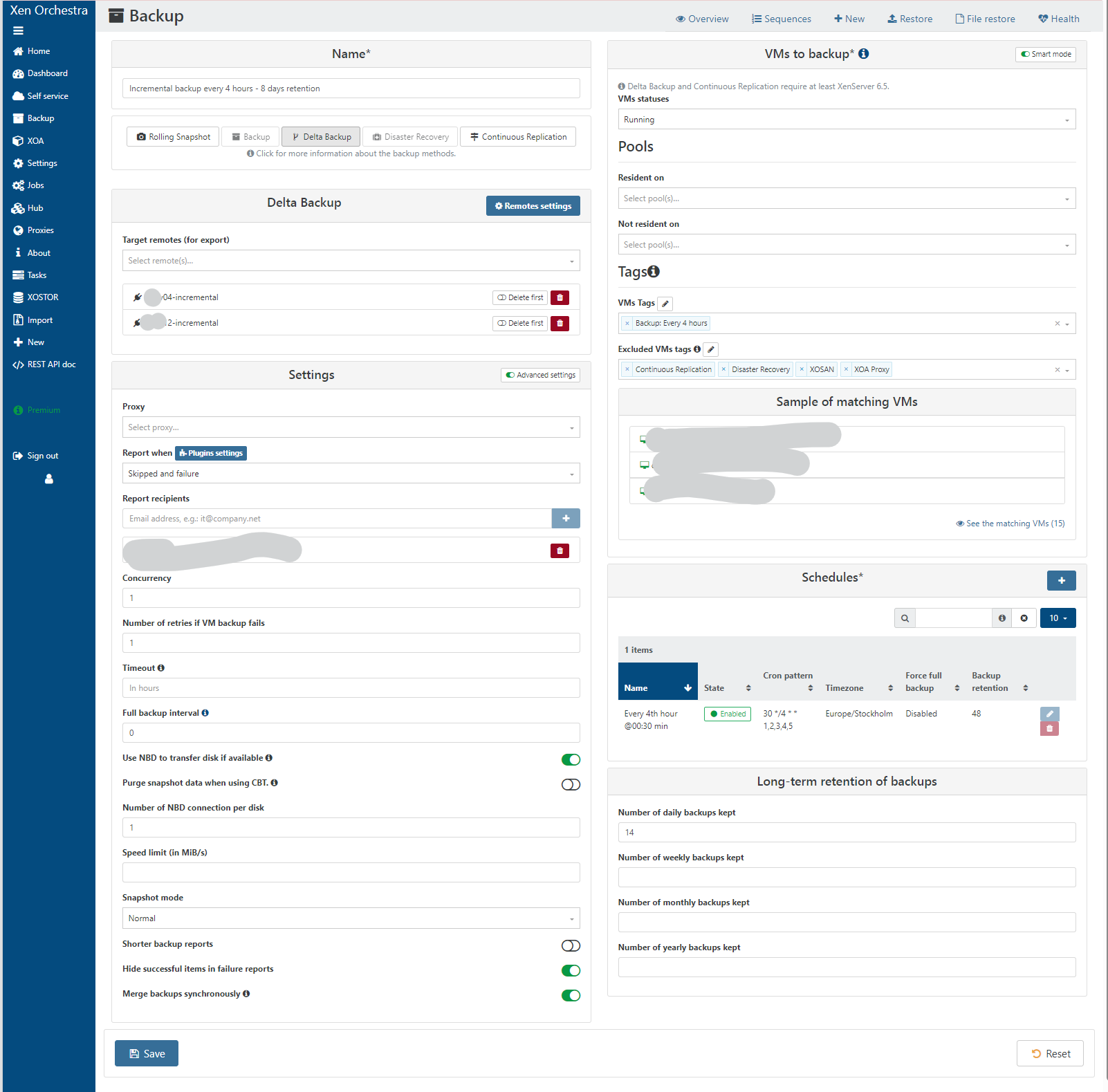
Task: Click the Number of daily backups kept field
Action: click(846, 832)
